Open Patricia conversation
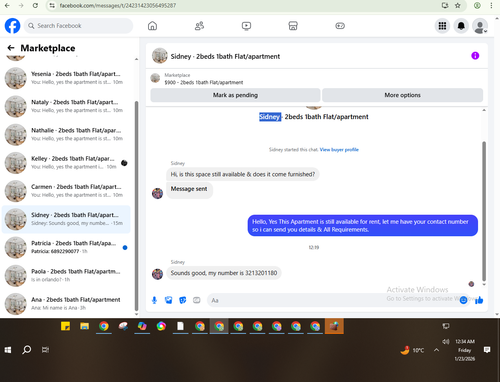Image resolution: width=500 pixels, height=382 pixels. click(66, 247)
